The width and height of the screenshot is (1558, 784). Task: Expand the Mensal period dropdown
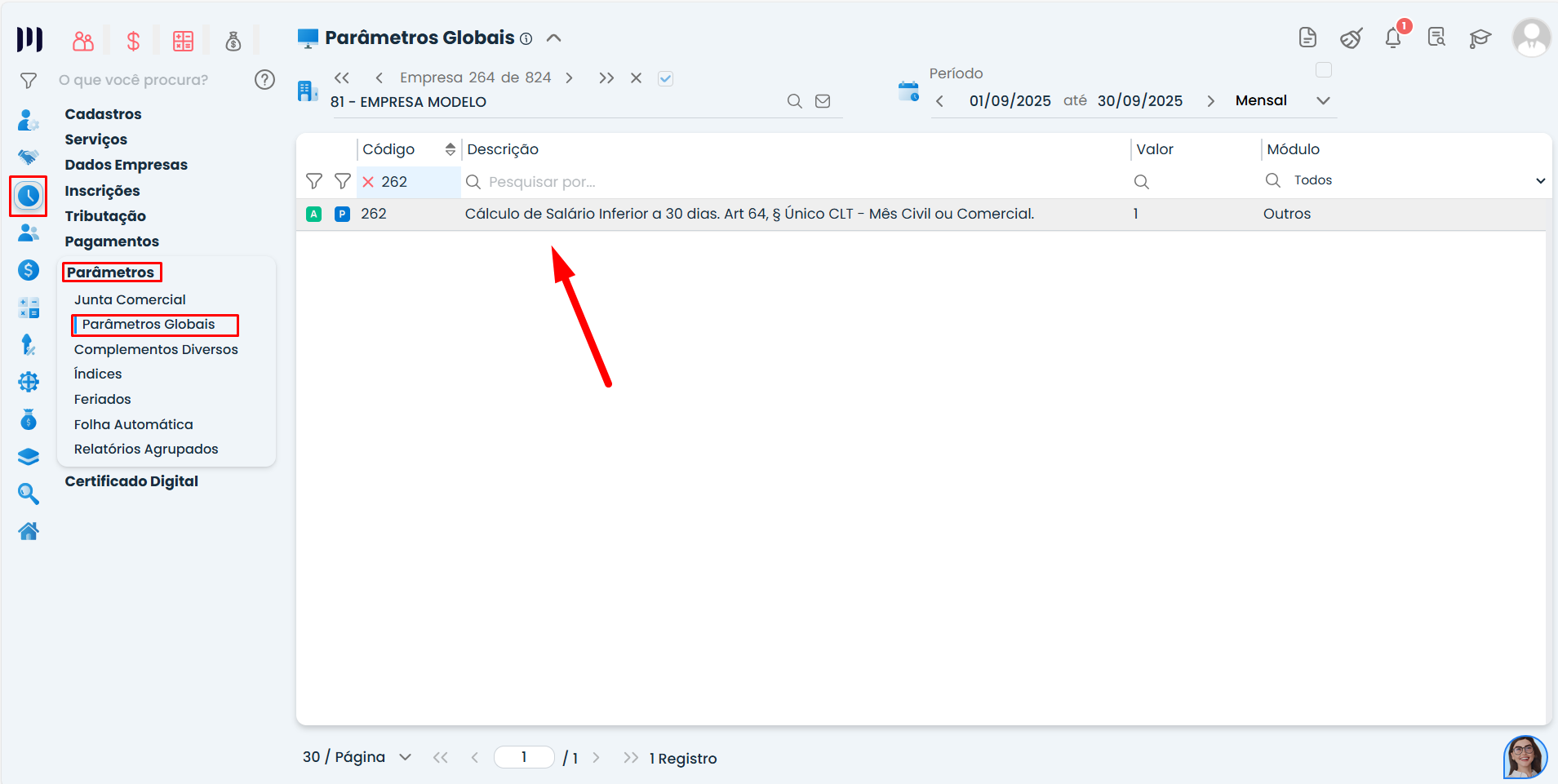click(x=1323, y=100)
